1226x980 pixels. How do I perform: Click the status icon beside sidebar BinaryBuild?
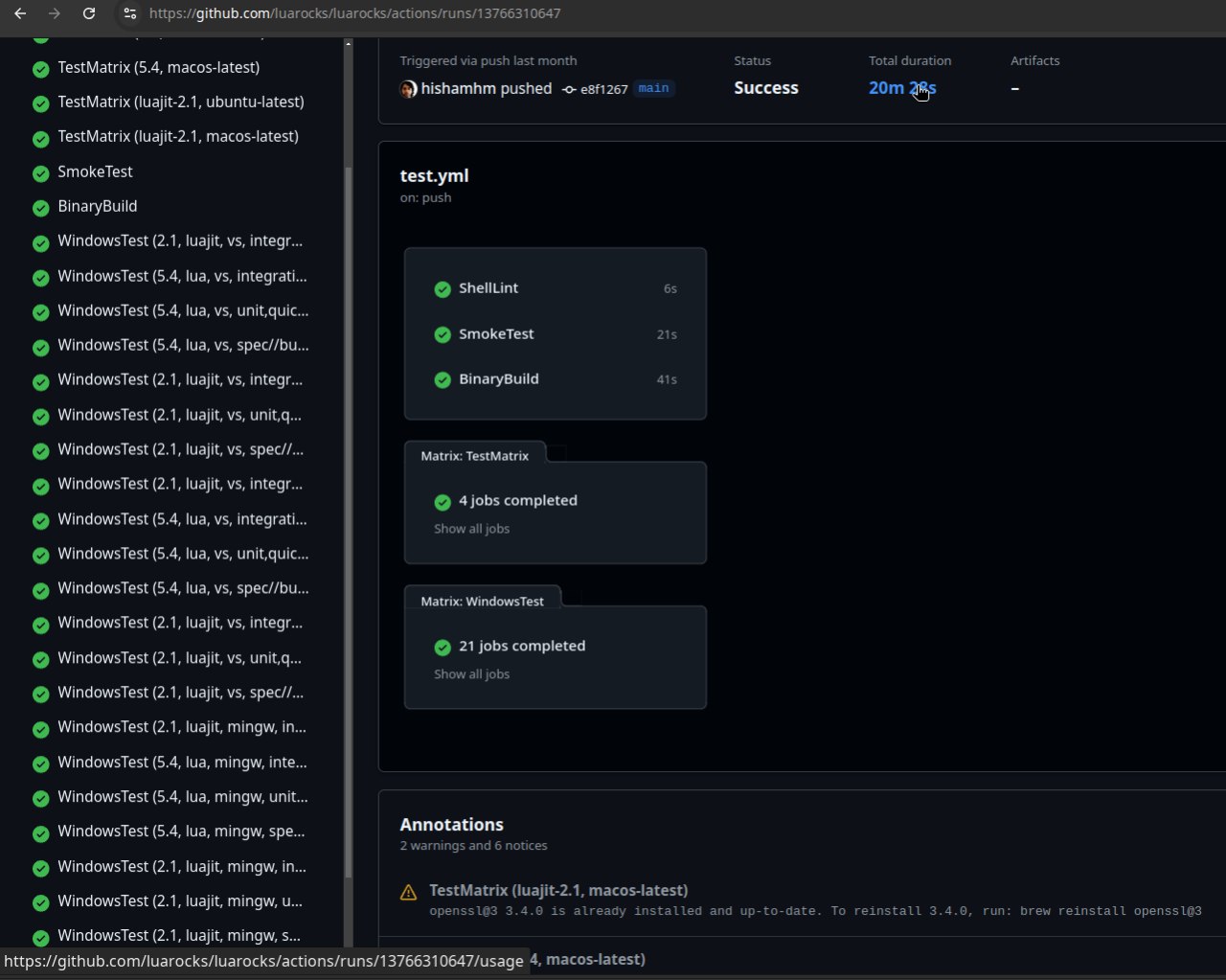coord(40,208)
